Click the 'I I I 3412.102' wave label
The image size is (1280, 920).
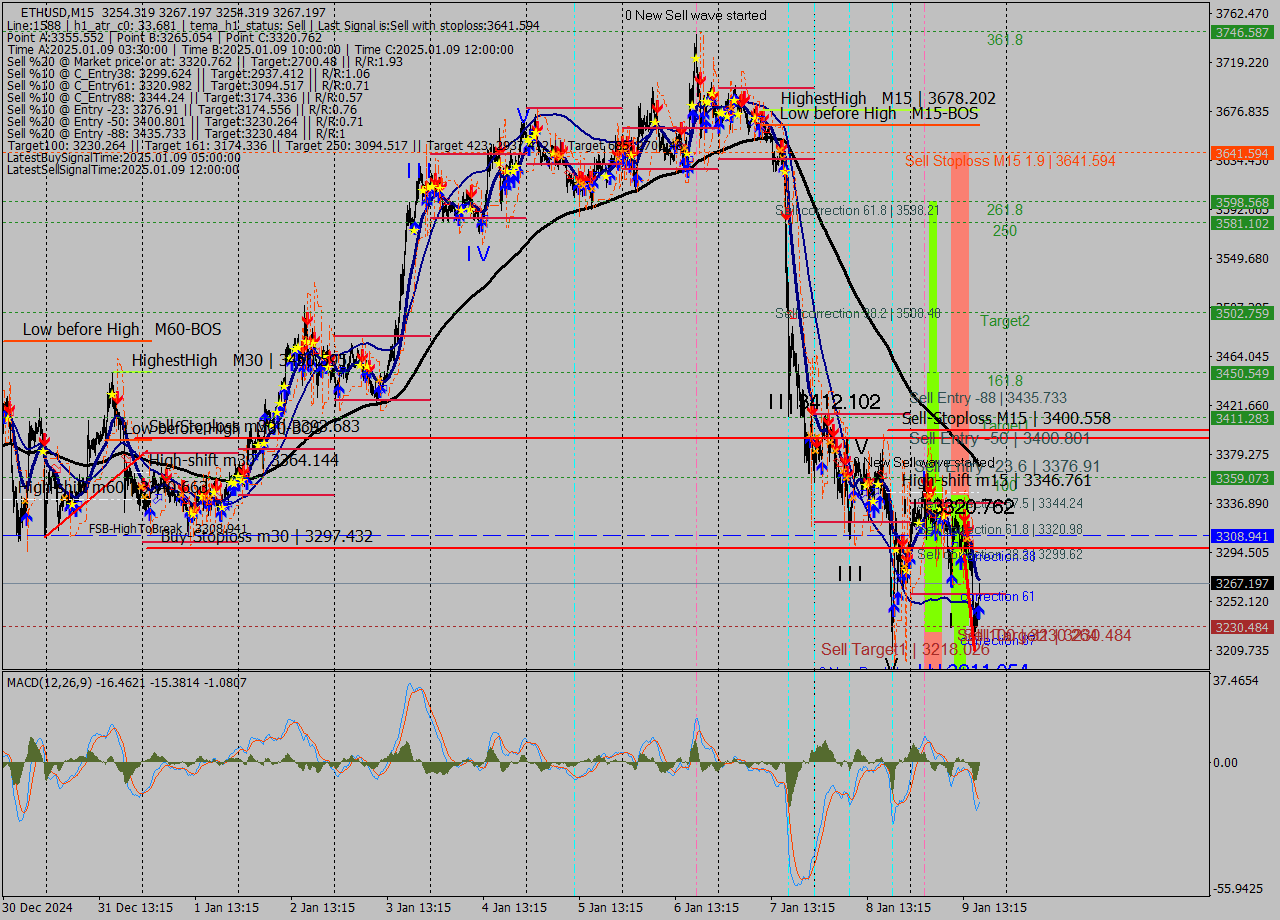point(825,402)
